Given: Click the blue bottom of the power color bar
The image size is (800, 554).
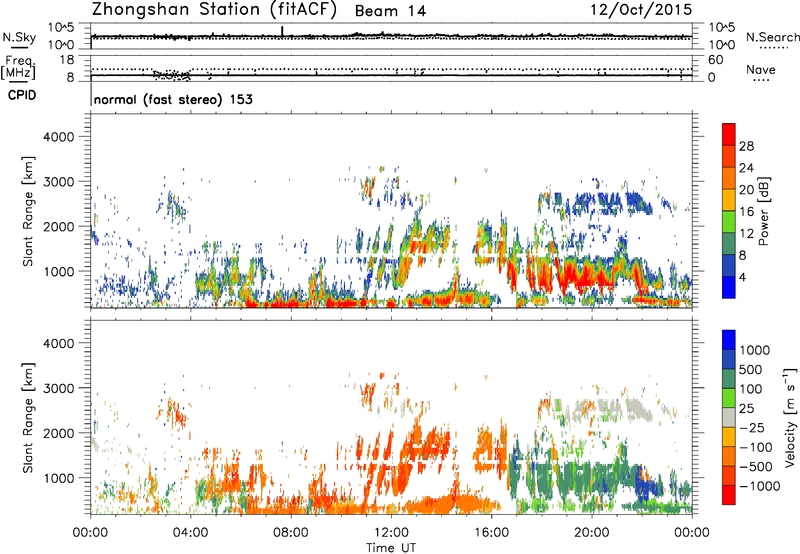Looking at the screenshot, I should point(729,289).
